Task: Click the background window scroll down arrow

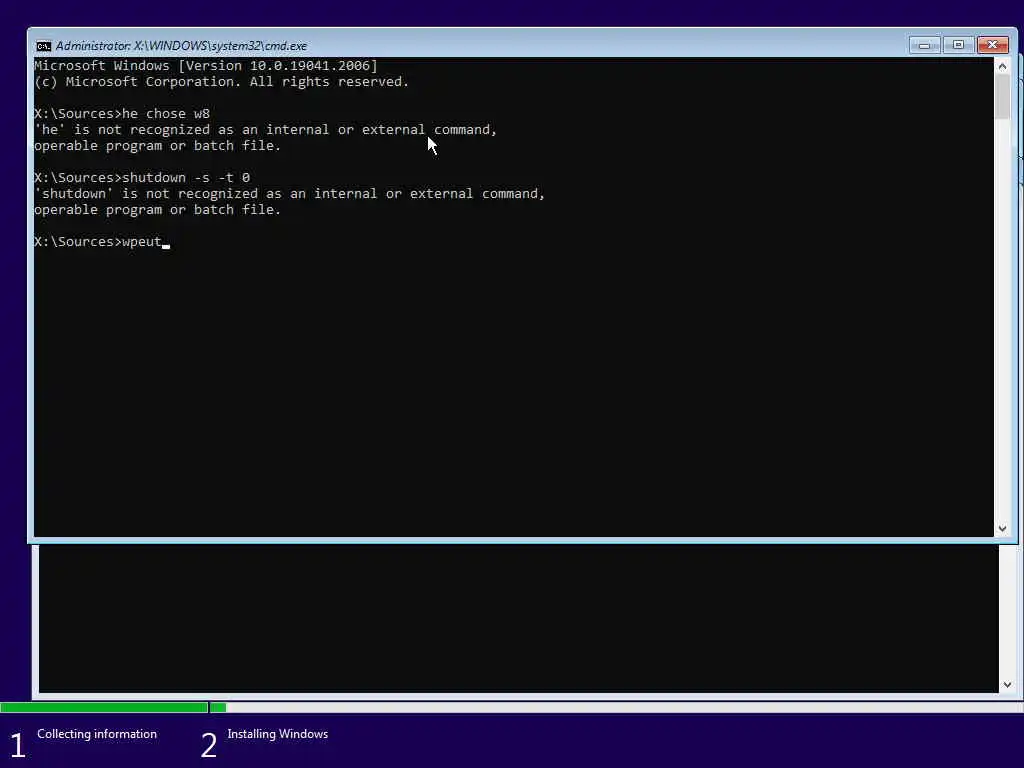Action: 1007,684
